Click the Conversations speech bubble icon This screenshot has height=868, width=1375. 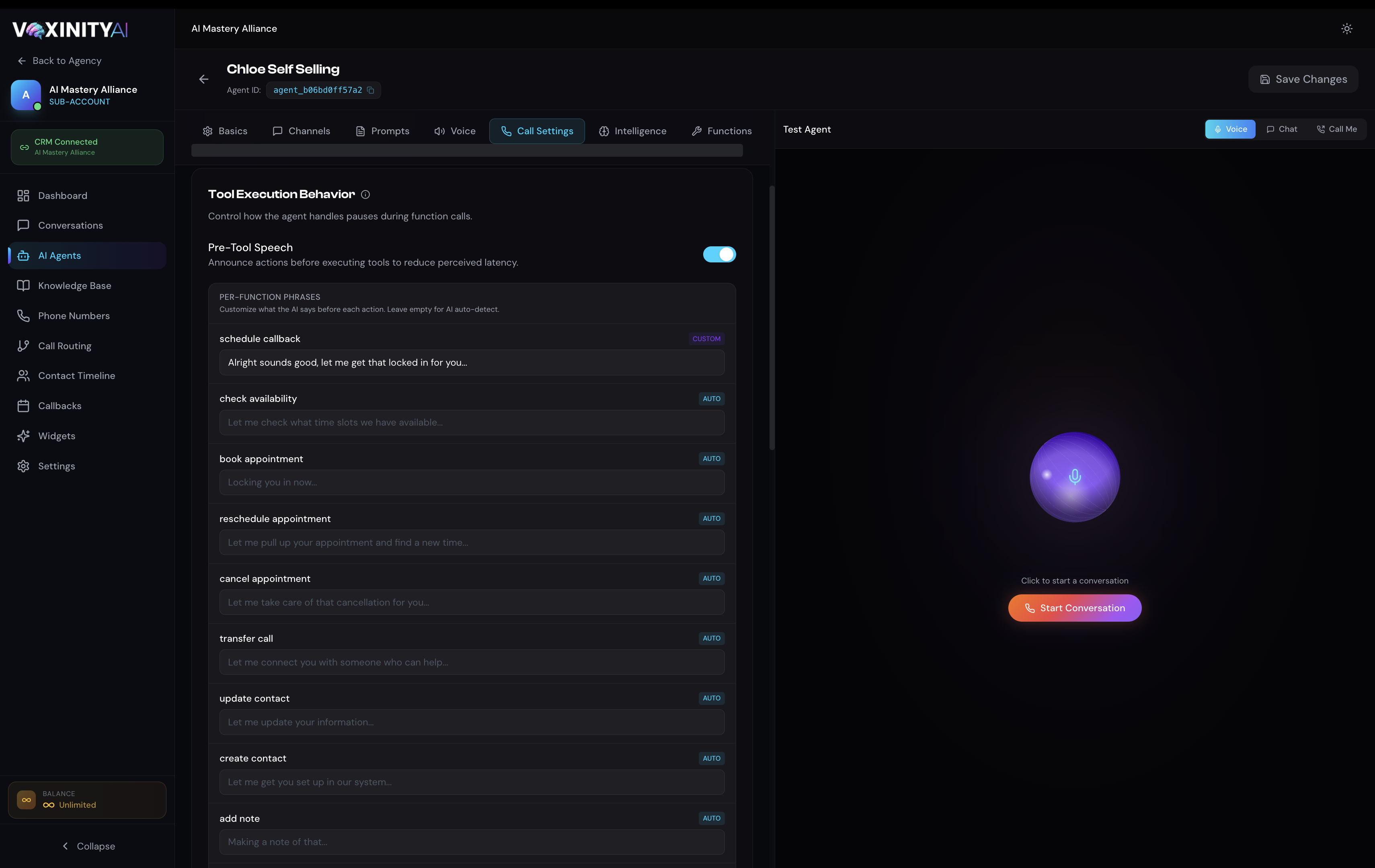[x=23, y=225]
